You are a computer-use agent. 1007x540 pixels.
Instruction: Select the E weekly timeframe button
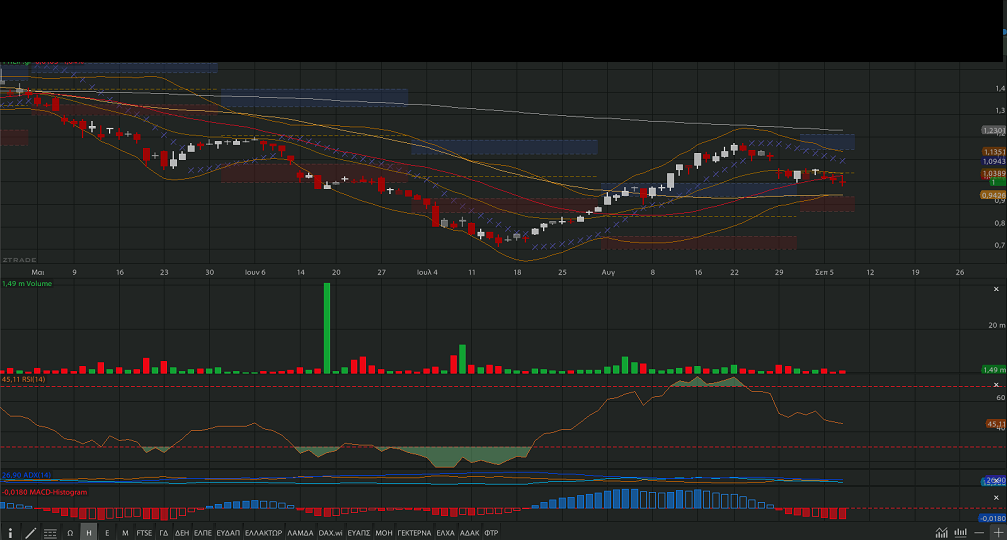tap(107, 533)
